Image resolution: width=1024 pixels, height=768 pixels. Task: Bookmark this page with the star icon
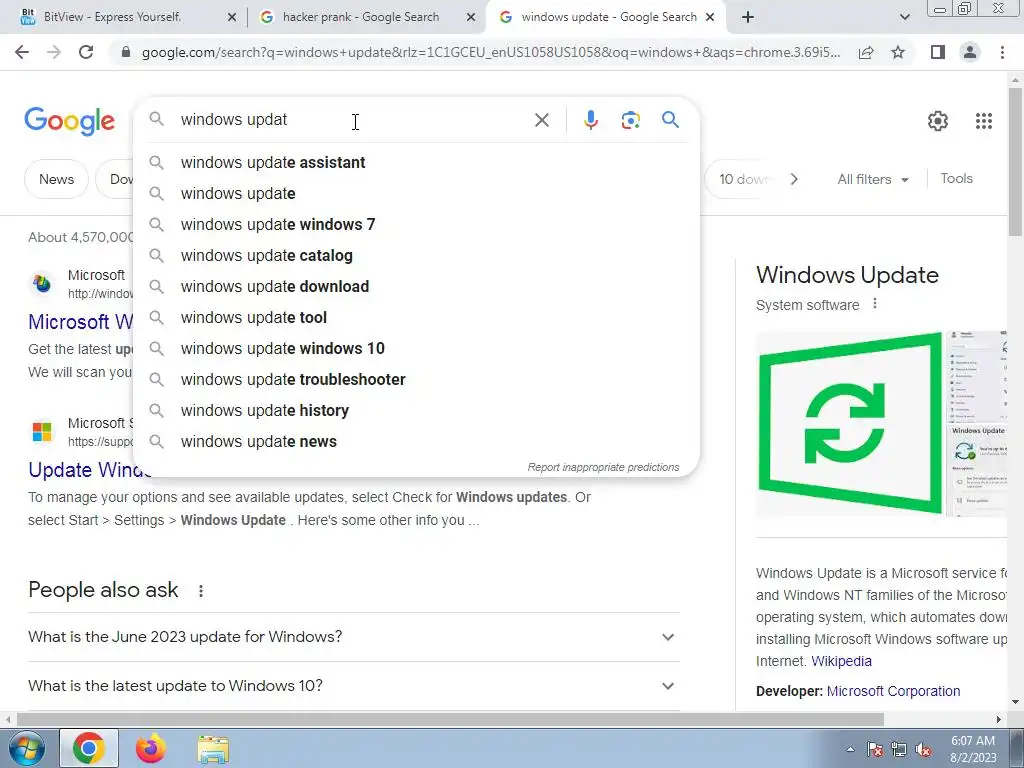click(x=898, y=52)
